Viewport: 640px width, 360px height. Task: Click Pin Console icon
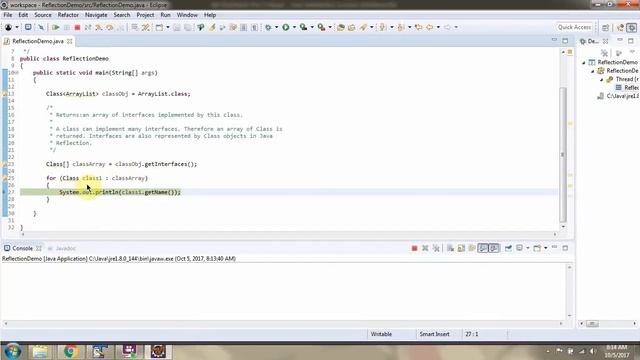[508, 248]
